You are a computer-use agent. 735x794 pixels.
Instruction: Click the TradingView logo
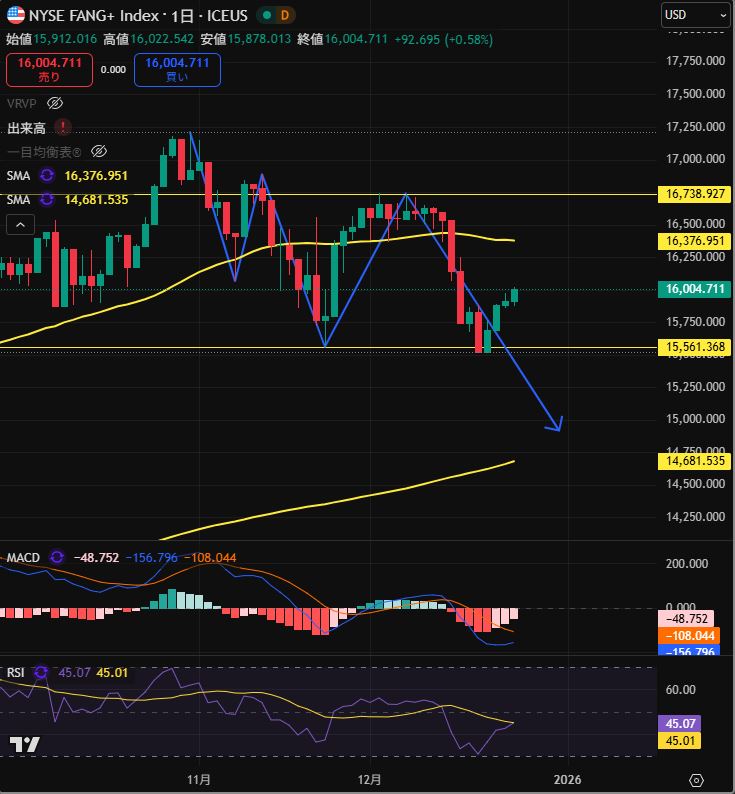[24, 744]
